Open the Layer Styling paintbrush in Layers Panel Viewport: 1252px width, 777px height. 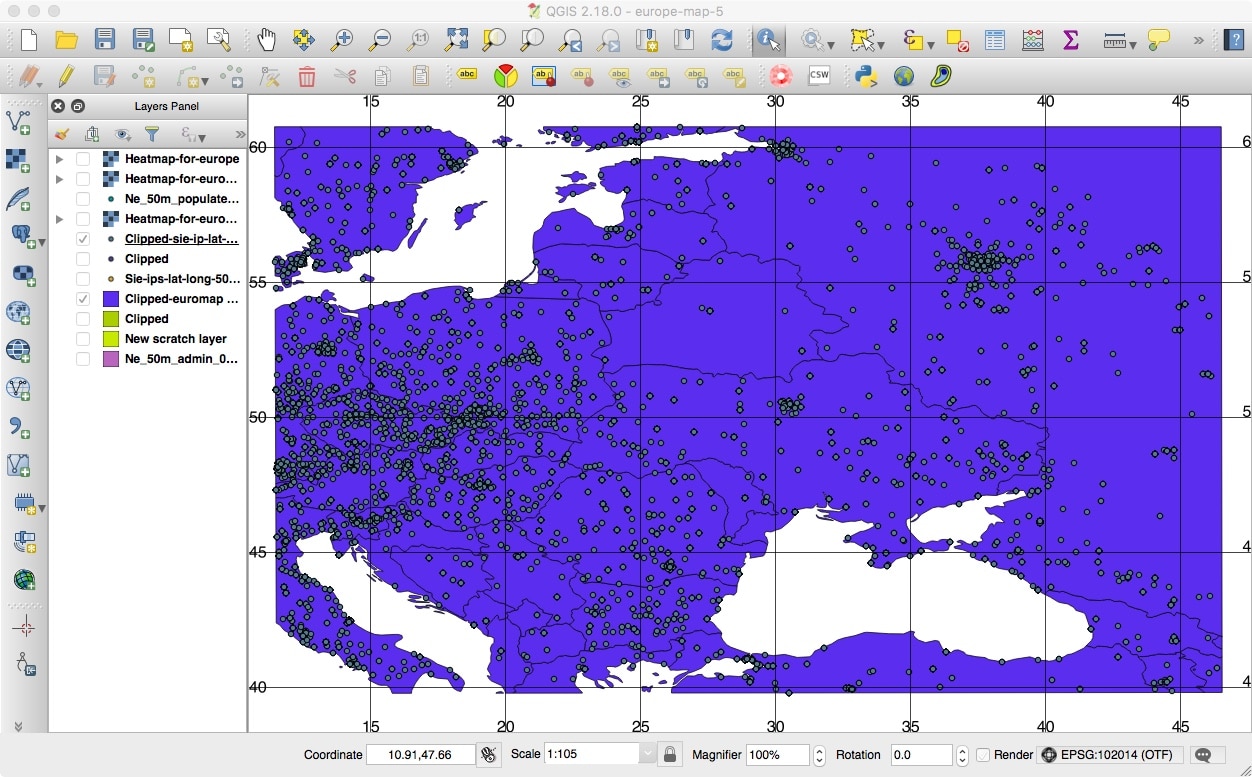coord(62,133)
